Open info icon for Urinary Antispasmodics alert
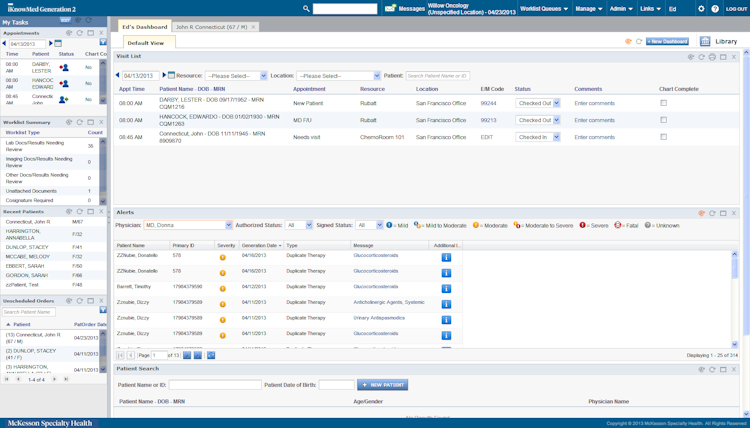 [446, 319]
